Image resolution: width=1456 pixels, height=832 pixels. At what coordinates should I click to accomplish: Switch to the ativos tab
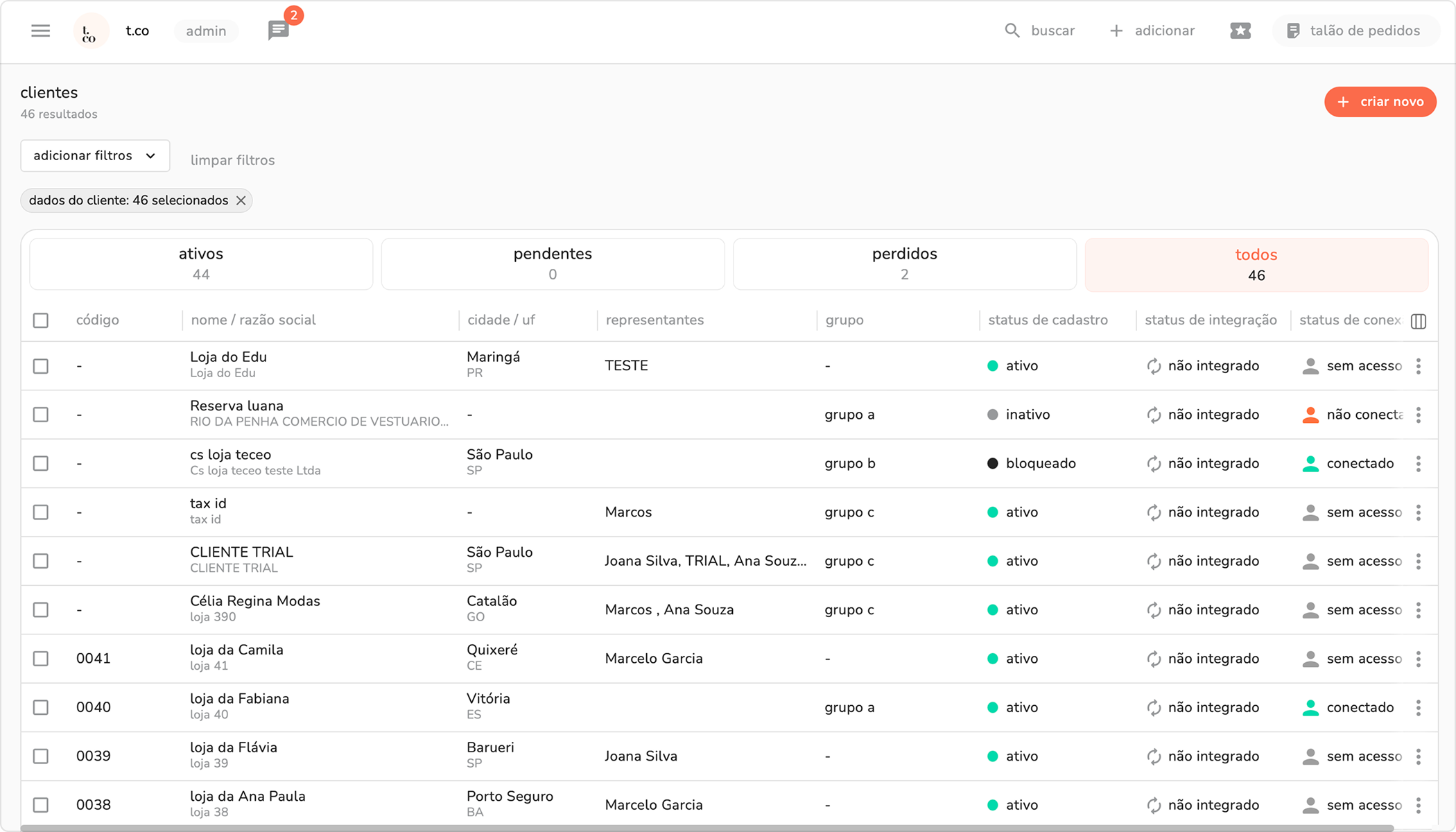pyautogui.click(x=201, y=264)
